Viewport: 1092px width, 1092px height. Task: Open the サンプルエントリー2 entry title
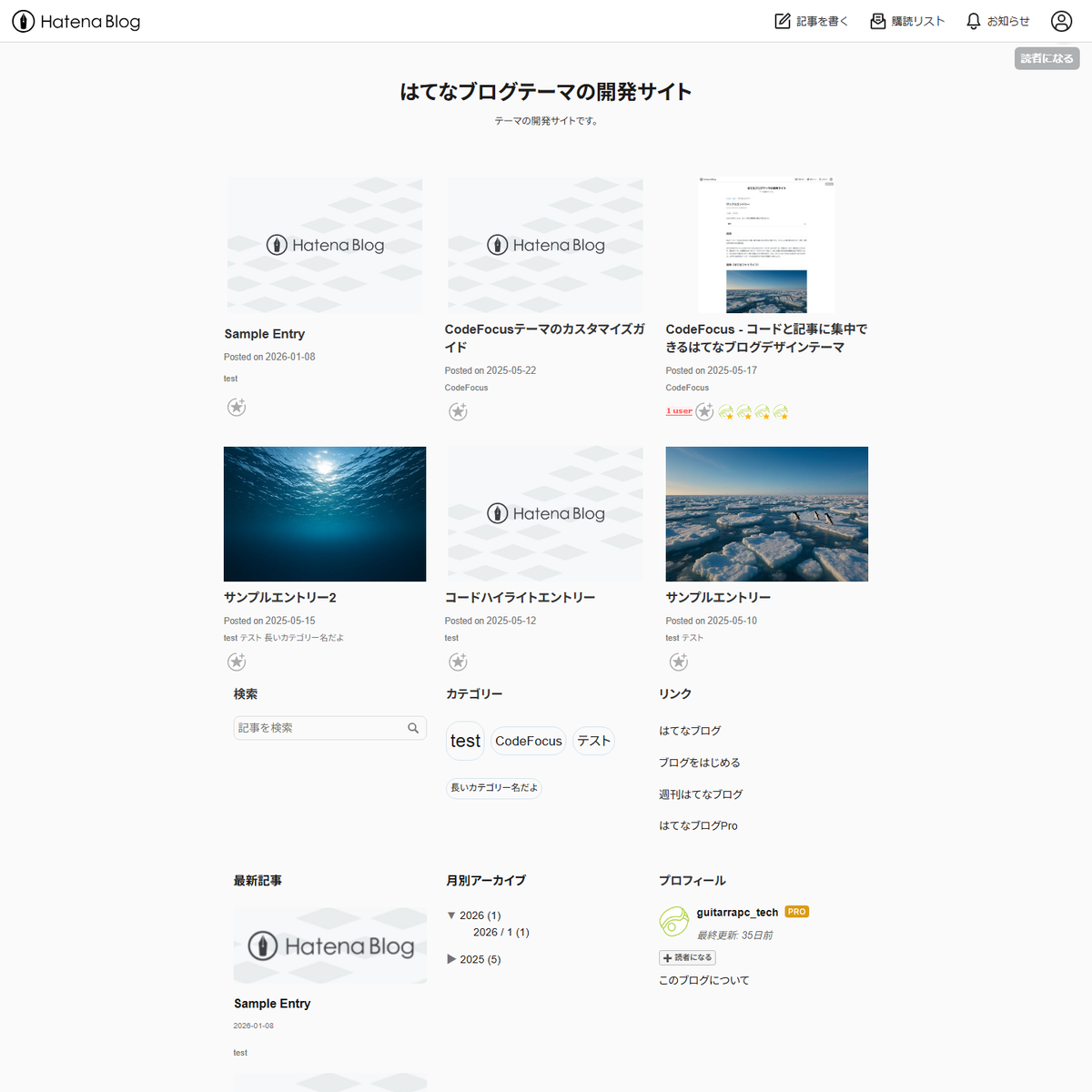[x=280, y=597]
